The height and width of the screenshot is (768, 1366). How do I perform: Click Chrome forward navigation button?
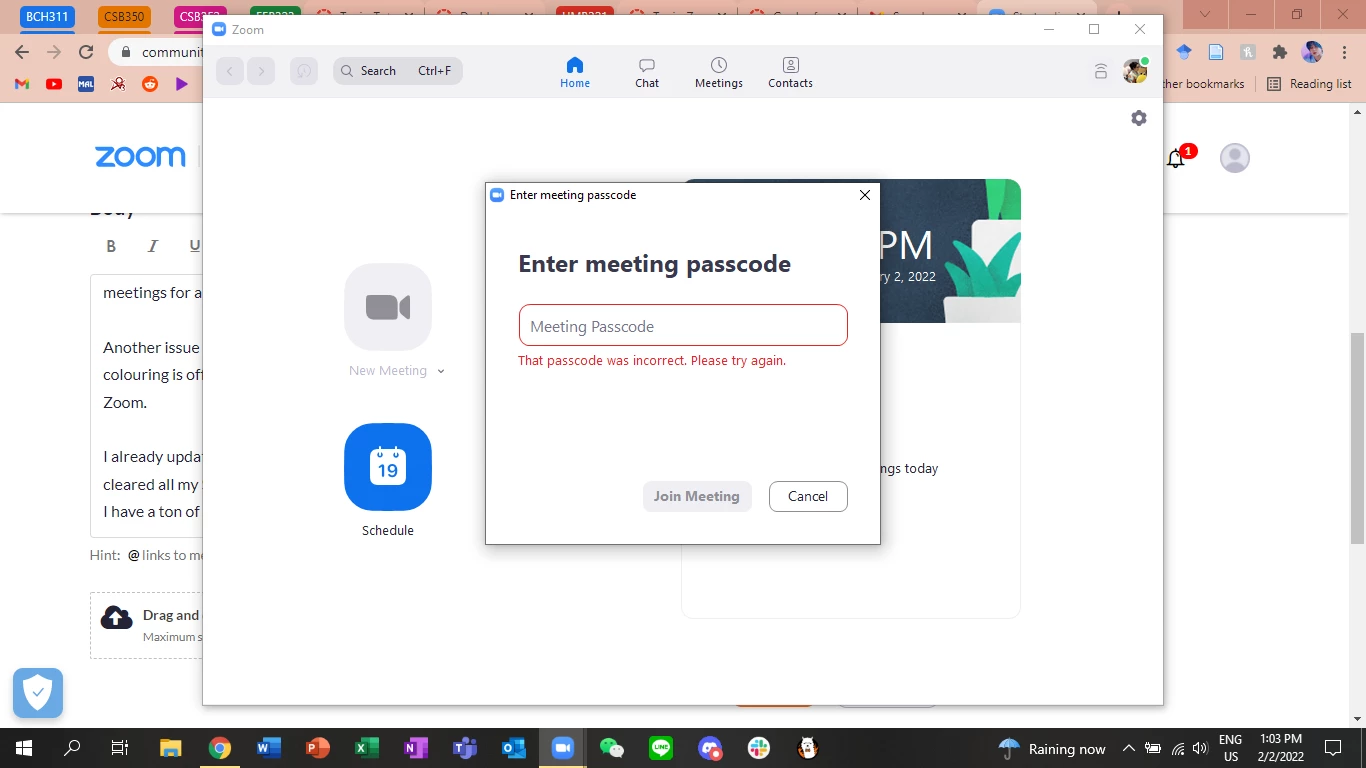coord(54,52)
